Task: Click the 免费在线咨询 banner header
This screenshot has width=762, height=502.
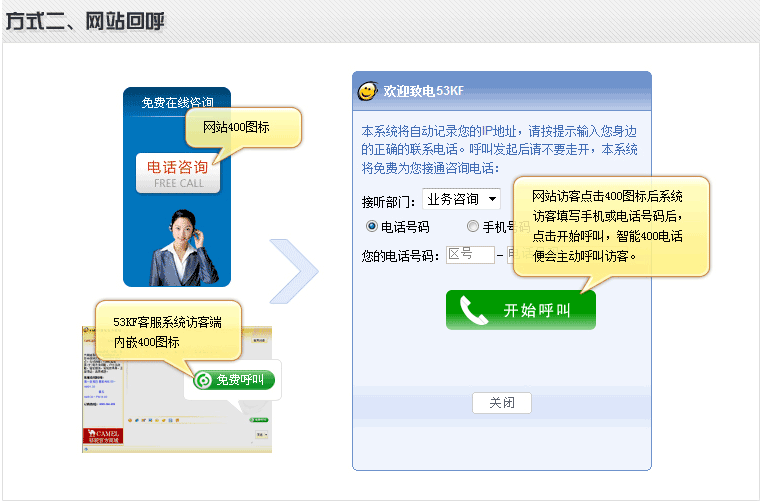Action: point(176,102)
